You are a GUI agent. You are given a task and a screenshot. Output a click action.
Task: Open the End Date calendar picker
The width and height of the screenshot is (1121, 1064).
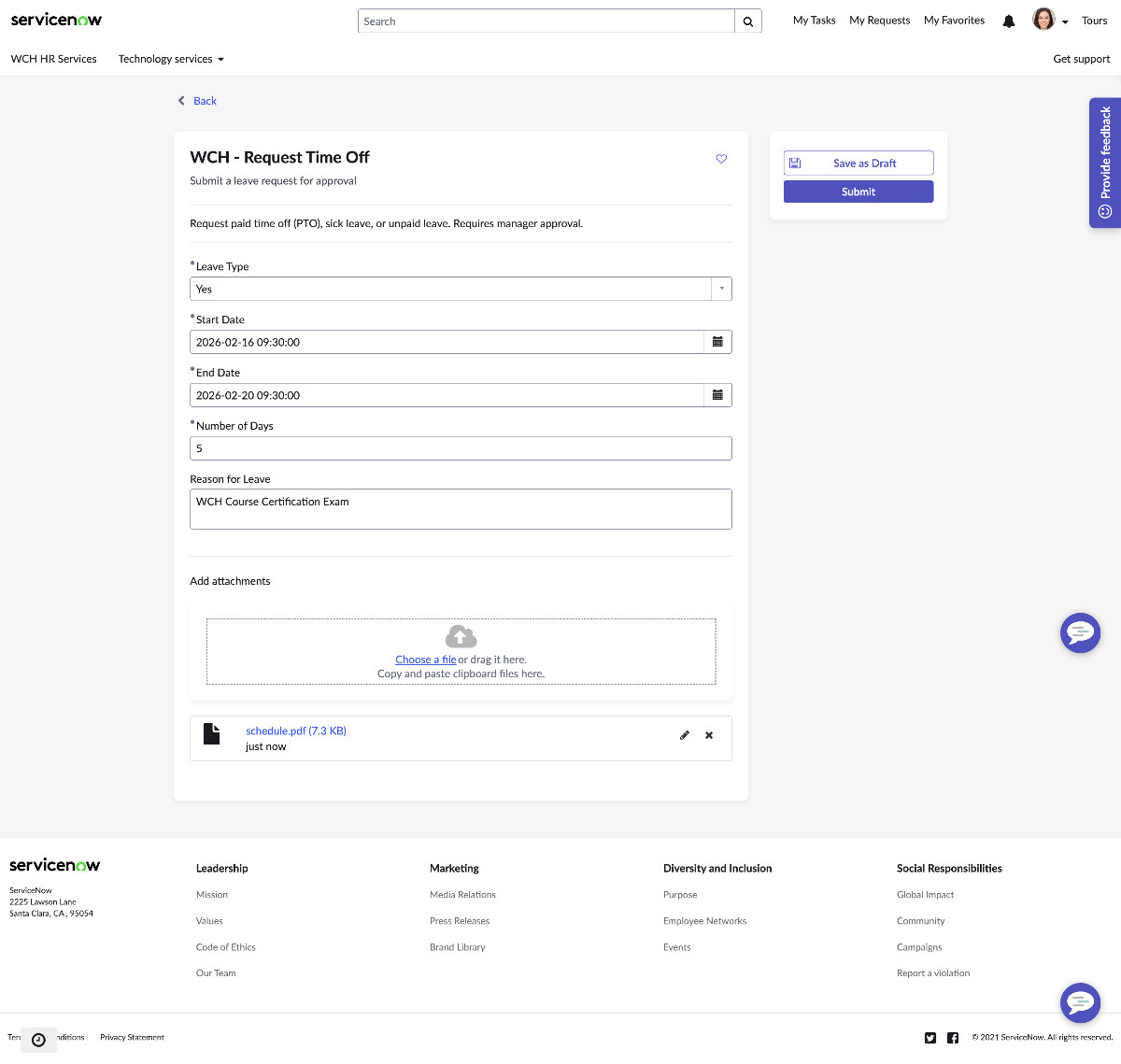click(x=717, y=395)
